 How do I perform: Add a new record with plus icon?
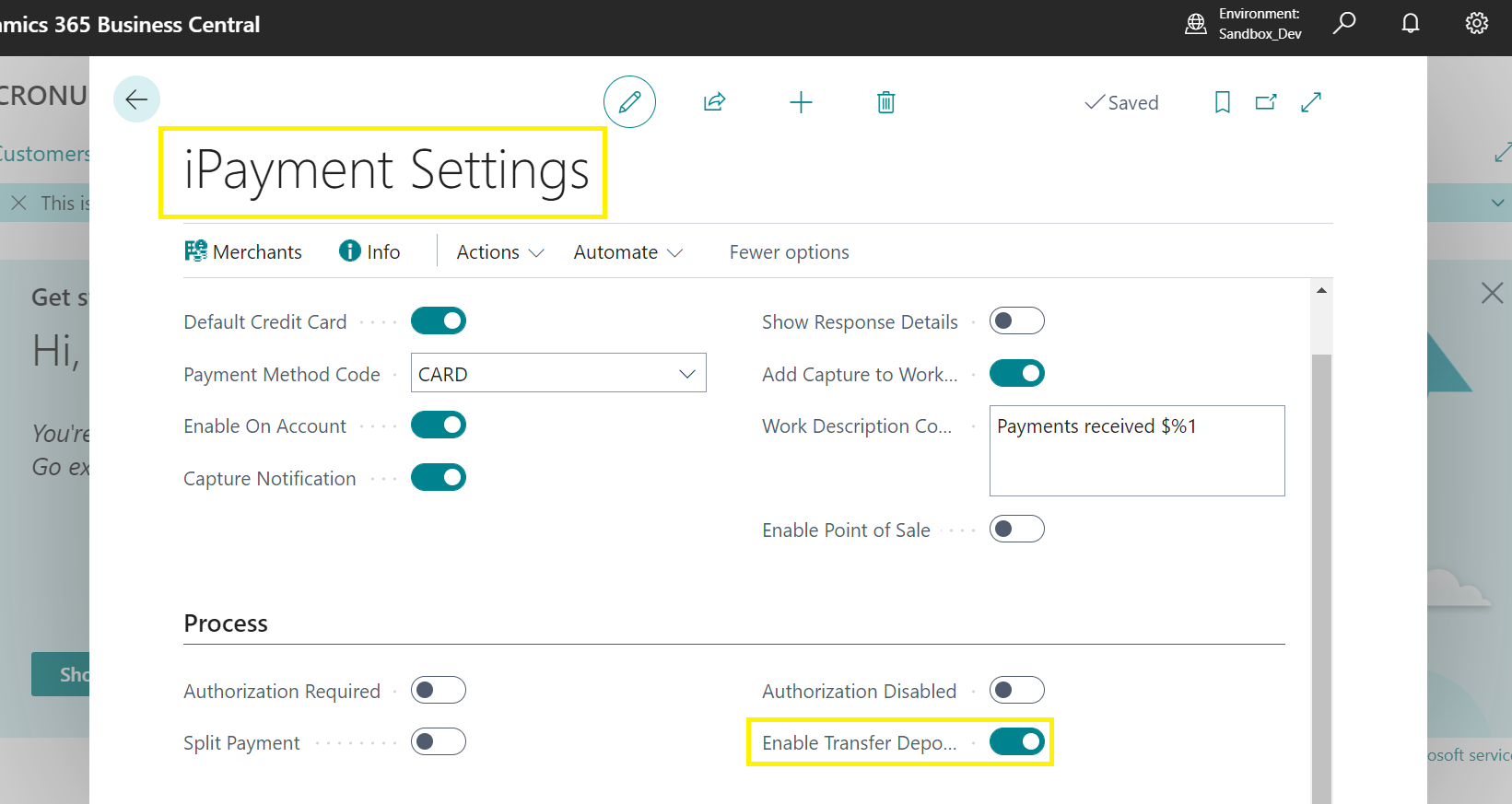coord(801,102)
